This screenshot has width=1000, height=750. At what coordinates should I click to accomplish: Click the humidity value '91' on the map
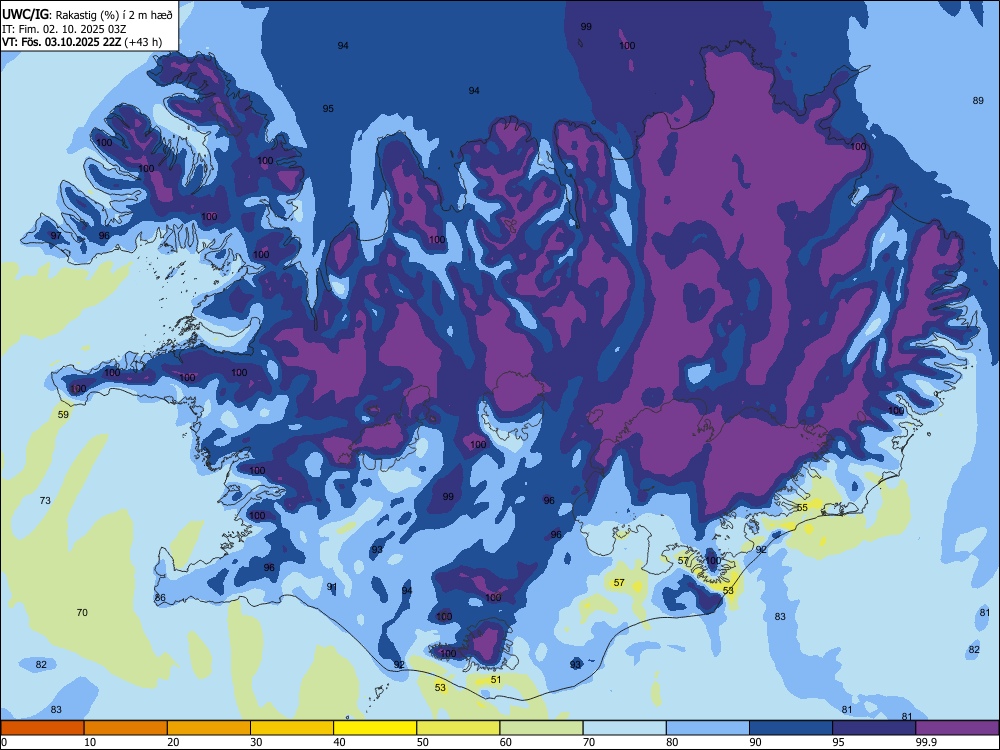coord(332,587)
